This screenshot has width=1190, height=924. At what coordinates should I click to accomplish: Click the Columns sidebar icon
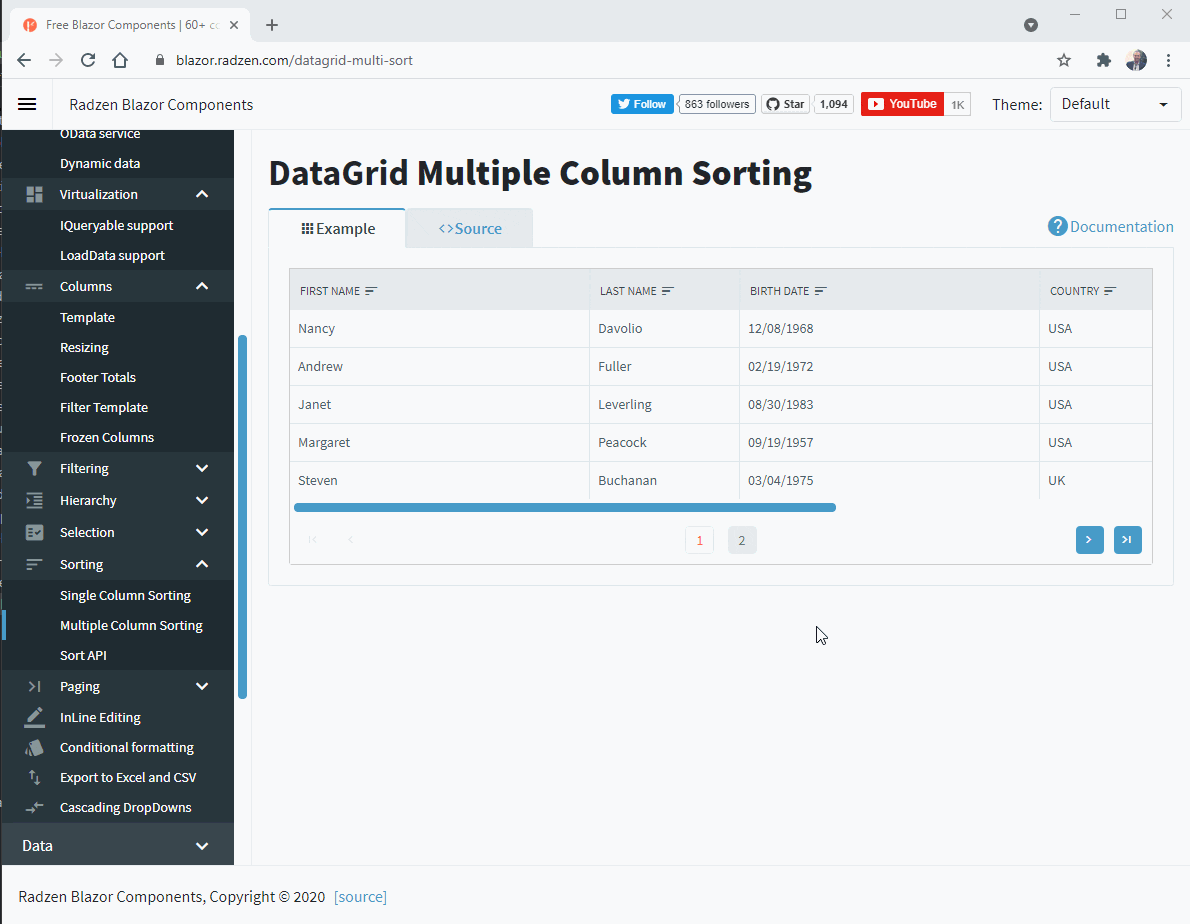pos(34,287)
